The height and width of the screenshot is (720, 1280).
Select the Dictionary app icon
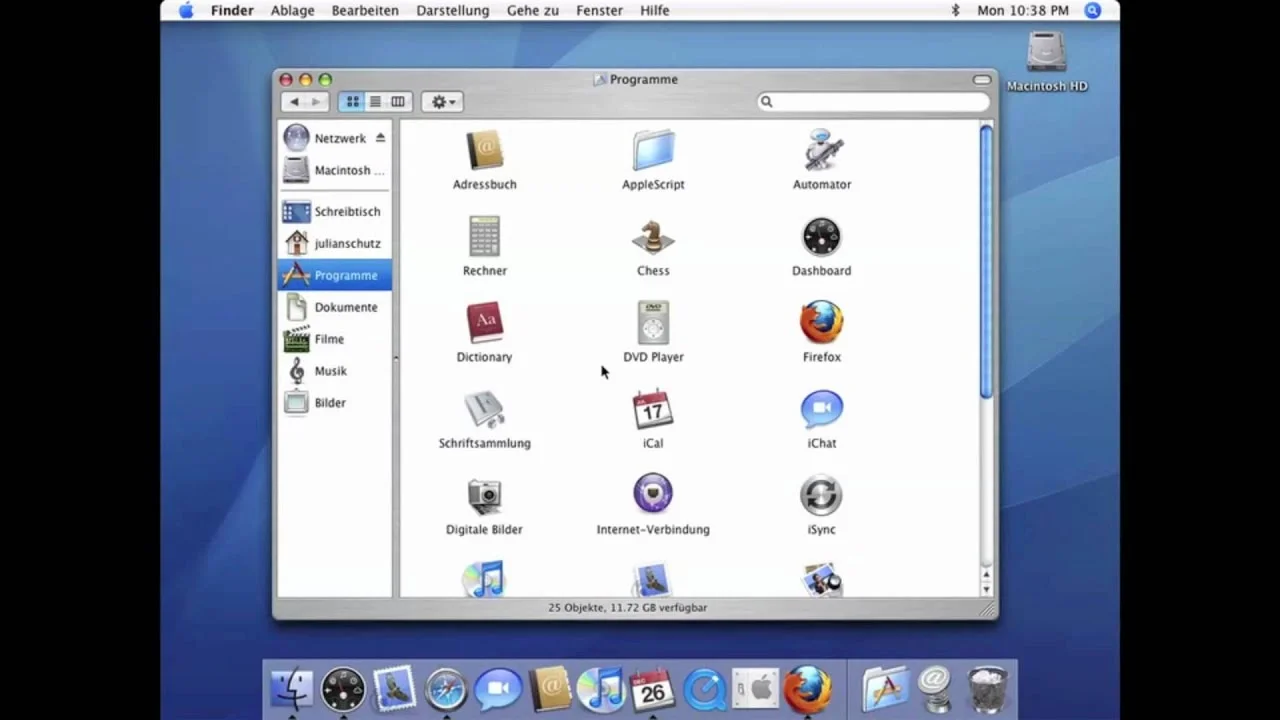pyautogui.click(x=485, y=323)
